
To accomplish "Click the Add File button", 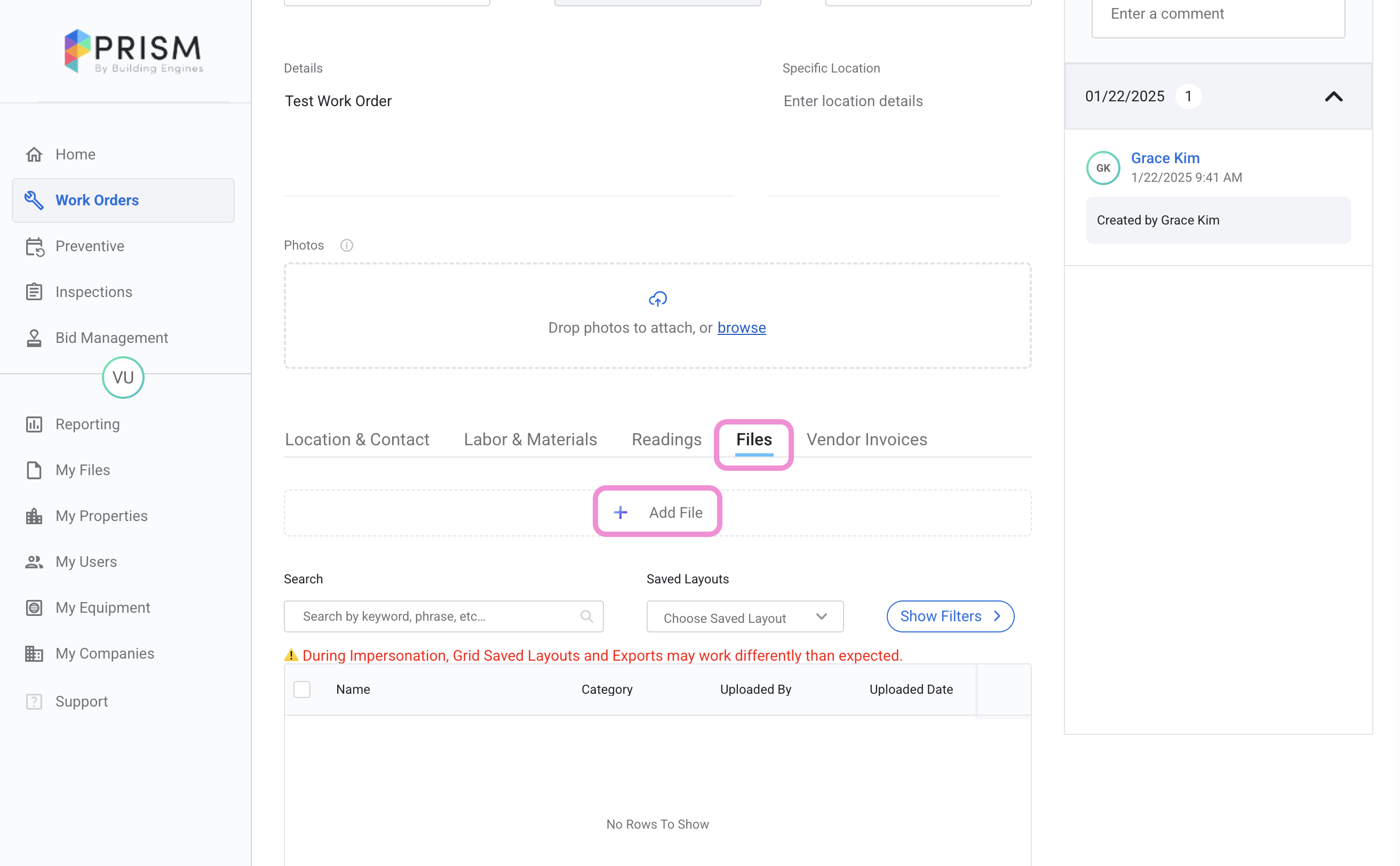I will [657, 512].
